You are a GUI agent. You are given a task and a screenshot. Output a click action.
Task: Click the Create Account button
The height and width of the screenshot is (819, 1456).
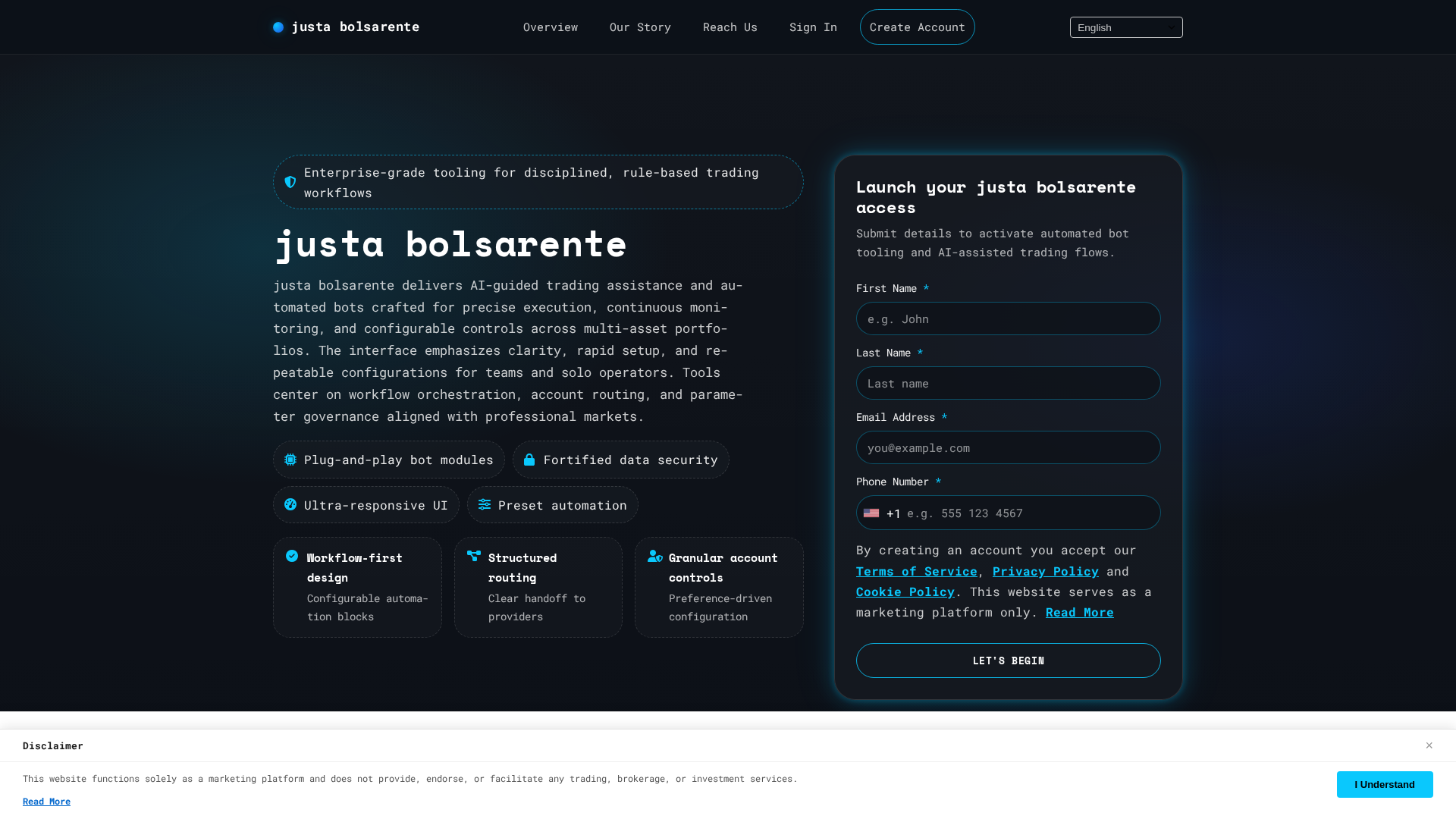point(918,27)
